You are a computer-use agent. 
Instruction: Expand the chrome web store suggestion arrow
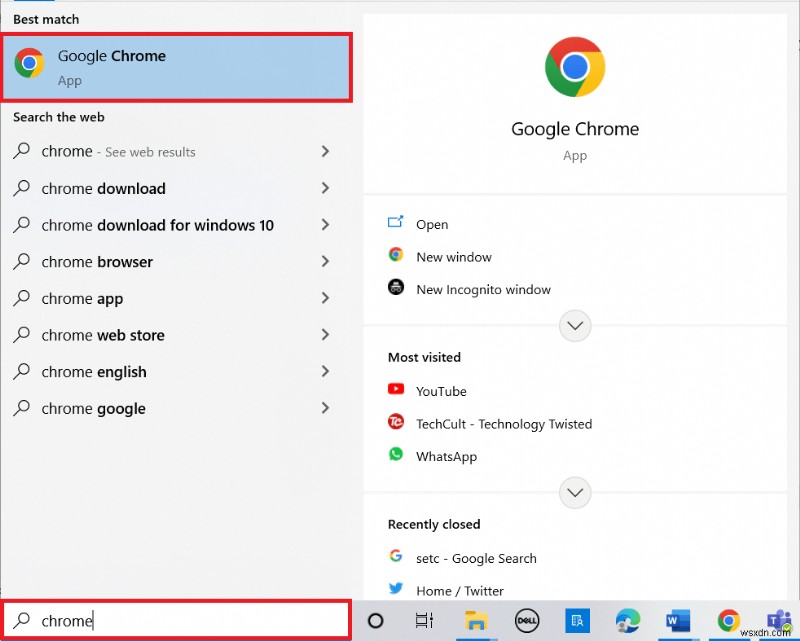[x=325, y=335]
